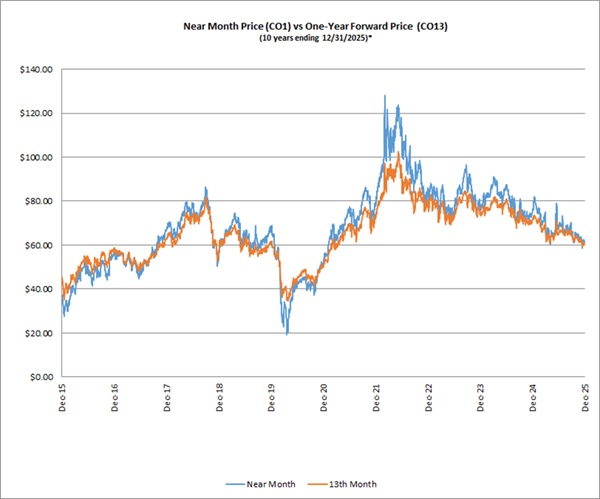Click the highest blue price peak near $128
600x499 pixels.
pos(384,96)
